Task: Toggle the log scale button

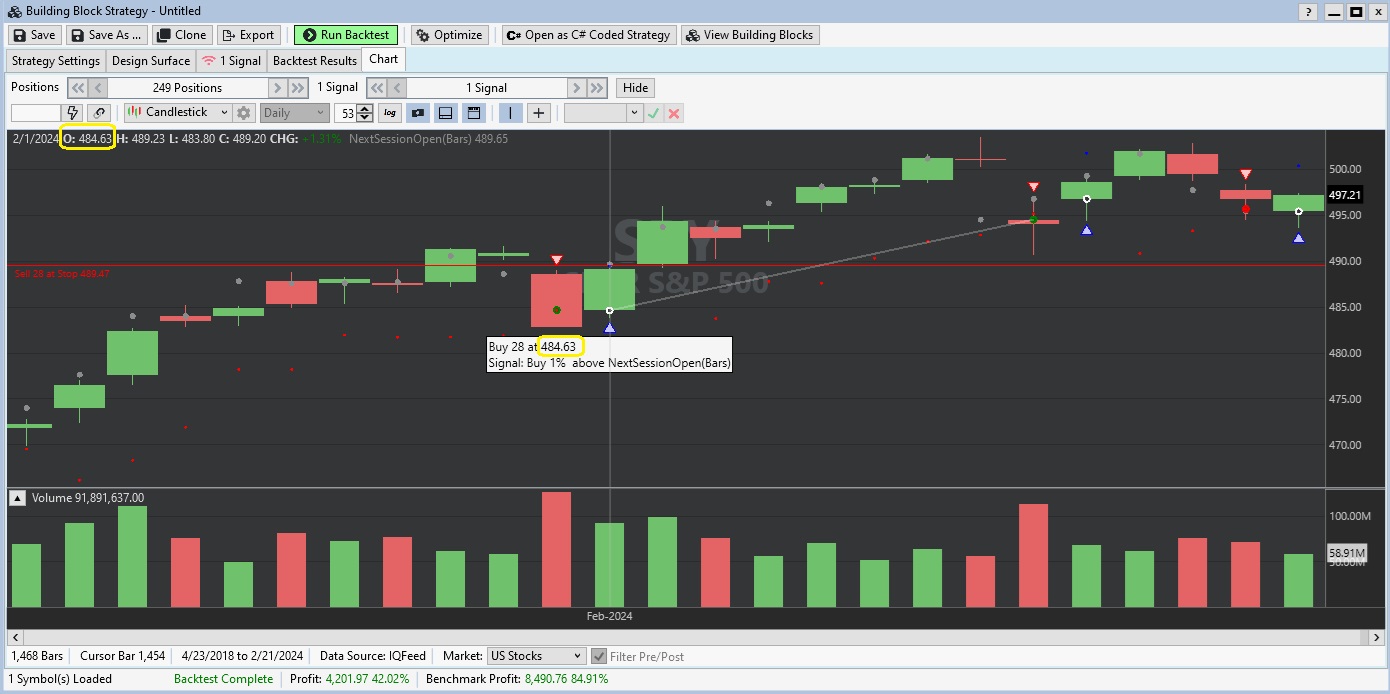Action: point(390,113)
